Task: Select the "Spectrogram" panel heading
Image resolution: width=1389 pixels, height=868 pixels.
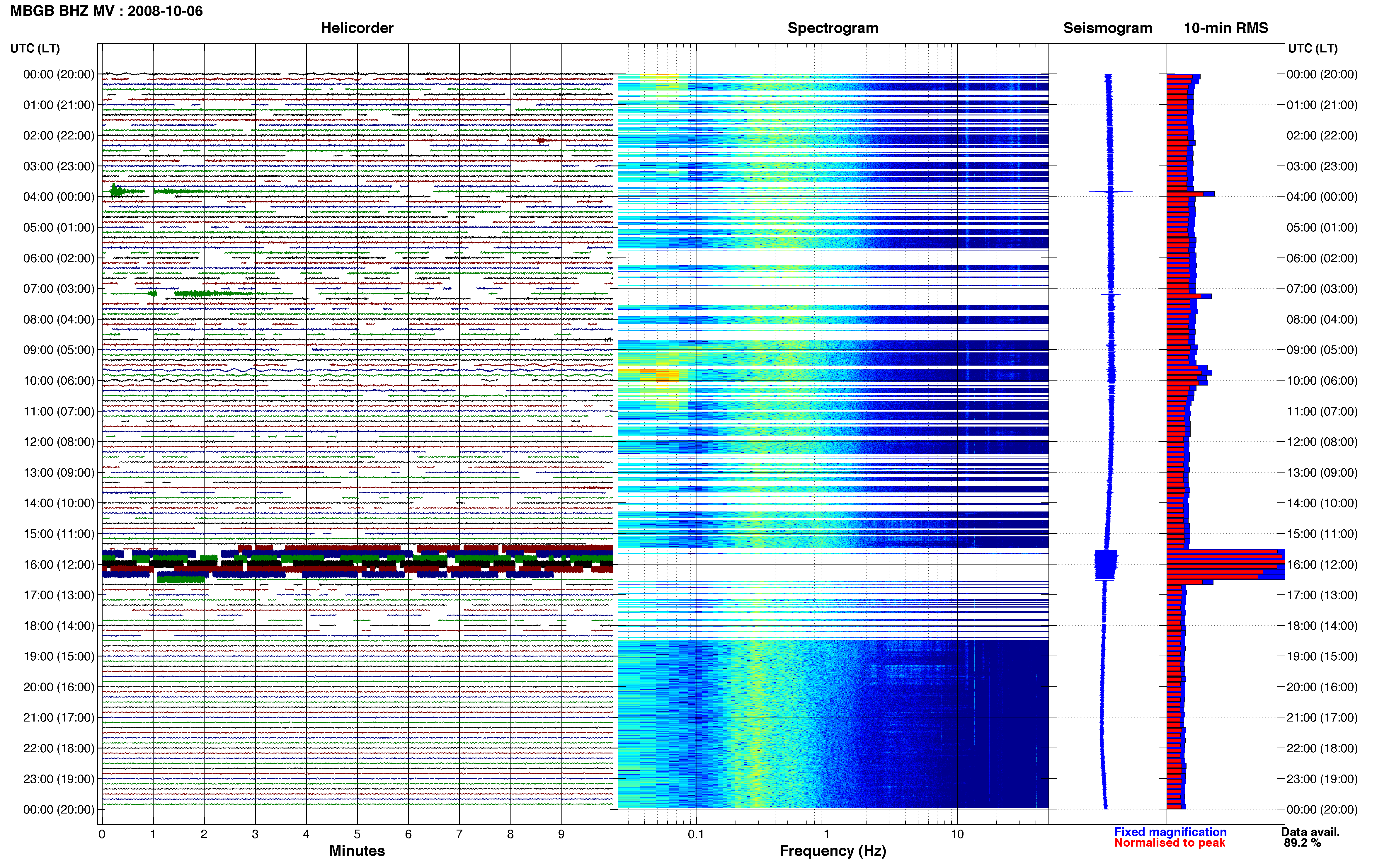Action: [833, 28]
